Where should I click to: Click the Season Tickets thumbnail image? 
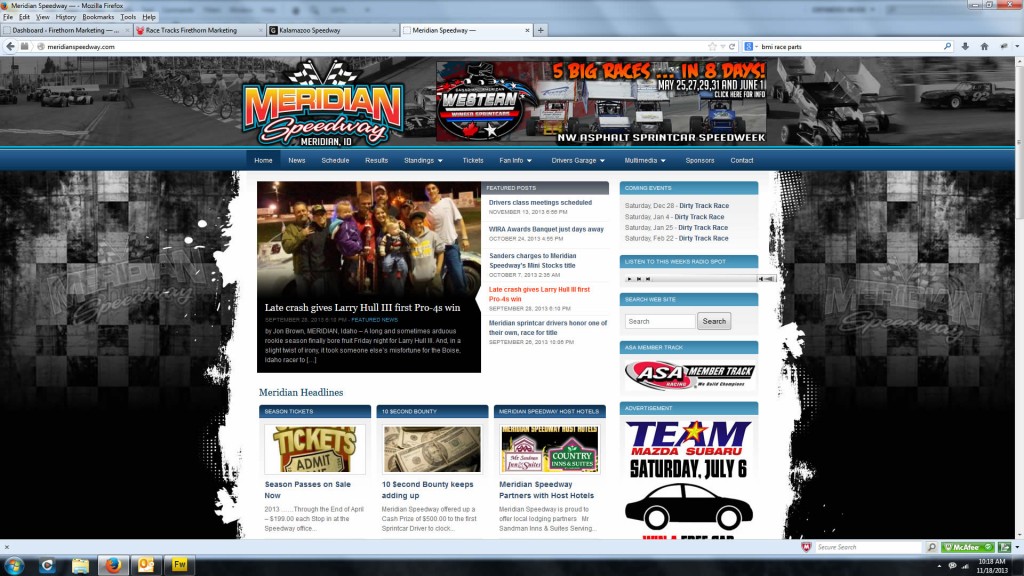[x=315, y=449]
